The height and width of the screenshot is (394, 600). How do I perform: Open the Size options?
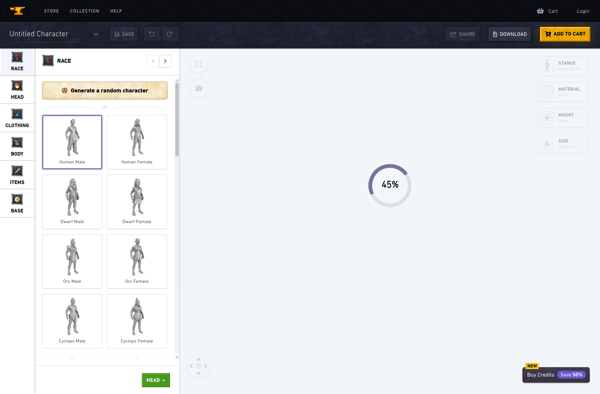562,143
